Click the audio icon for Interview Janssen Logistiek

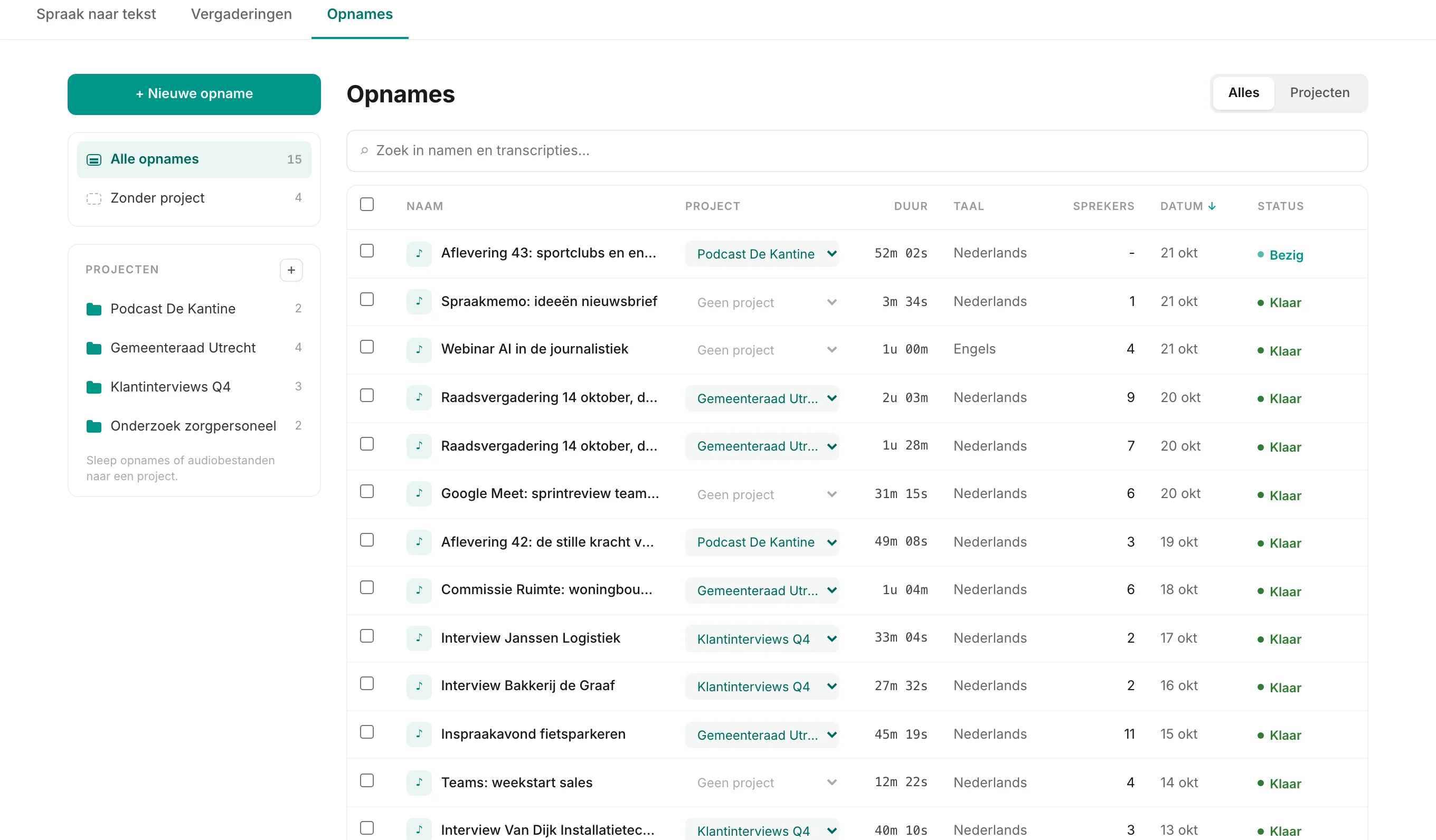click(x=419, y=638)
